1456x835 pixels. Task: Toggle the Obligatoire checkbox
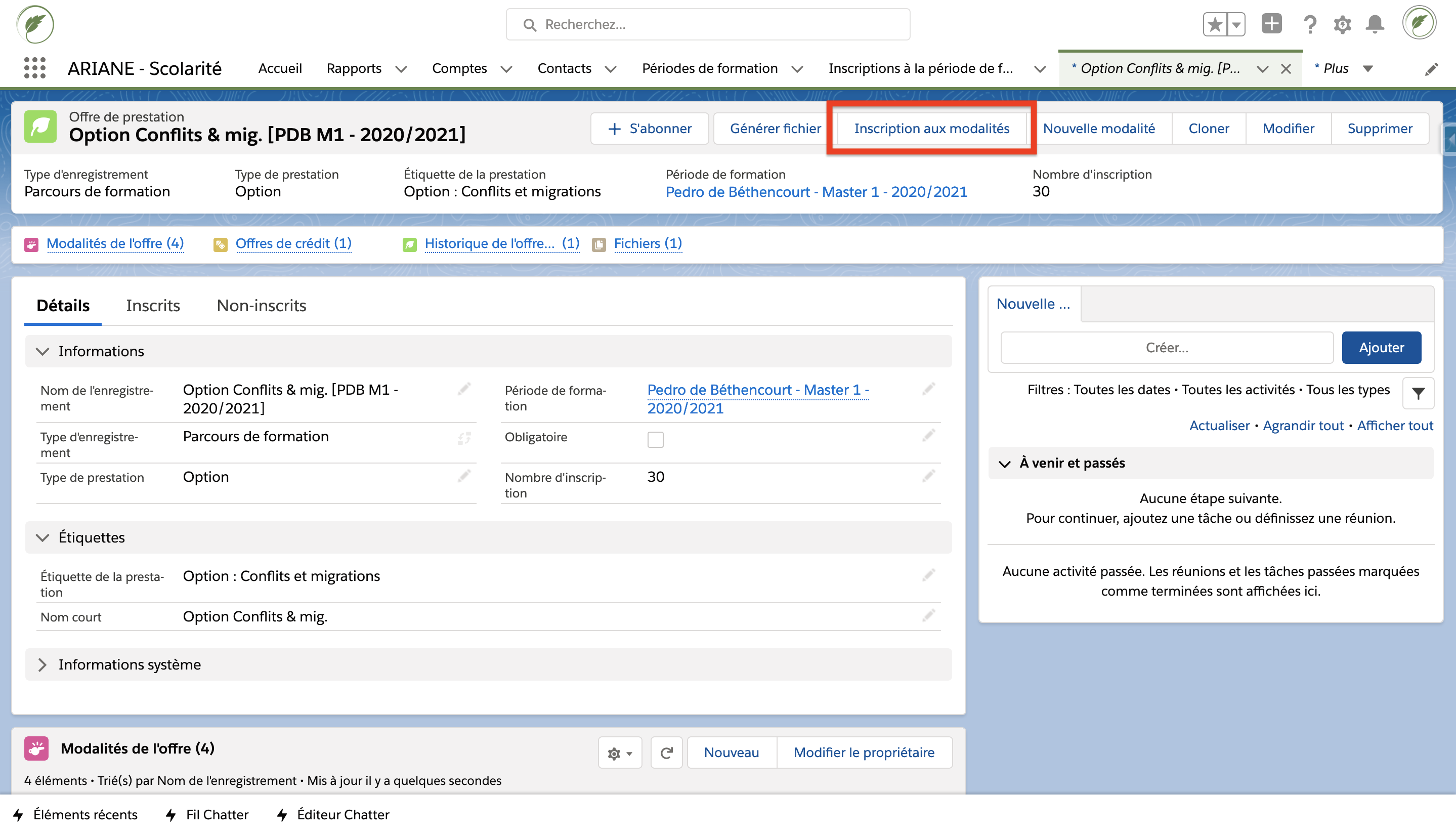[x=655, y=439]
